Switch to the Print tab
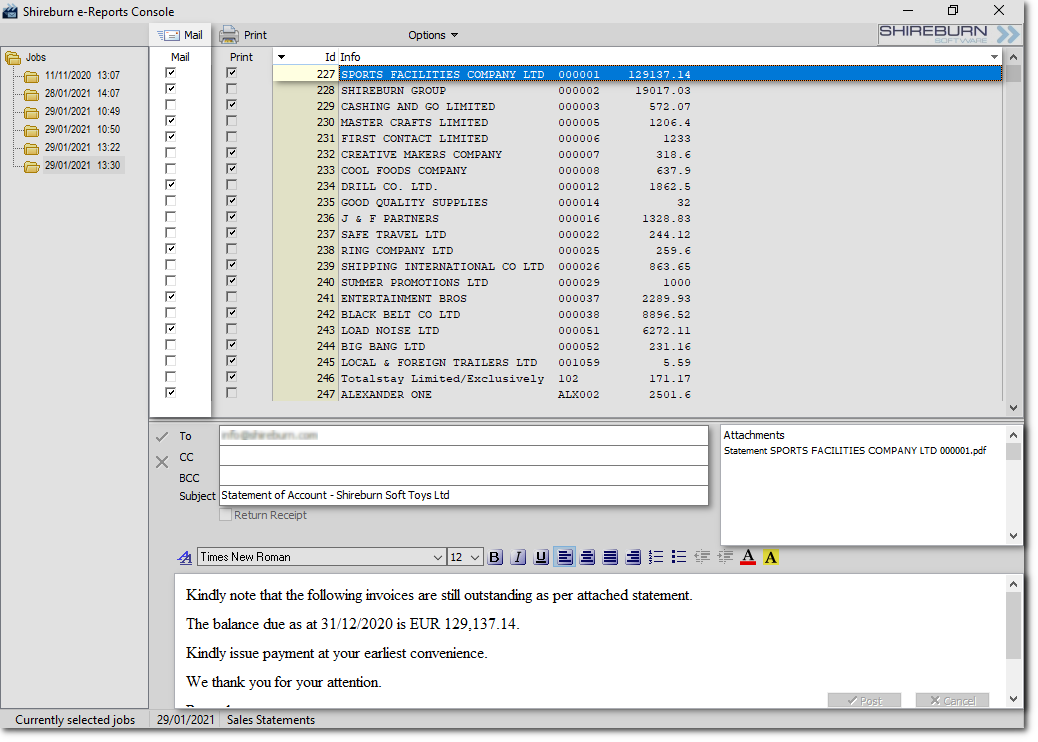The height and width of the screenshot is (742, 1038). pyautogui.click(x=243, y=35)
